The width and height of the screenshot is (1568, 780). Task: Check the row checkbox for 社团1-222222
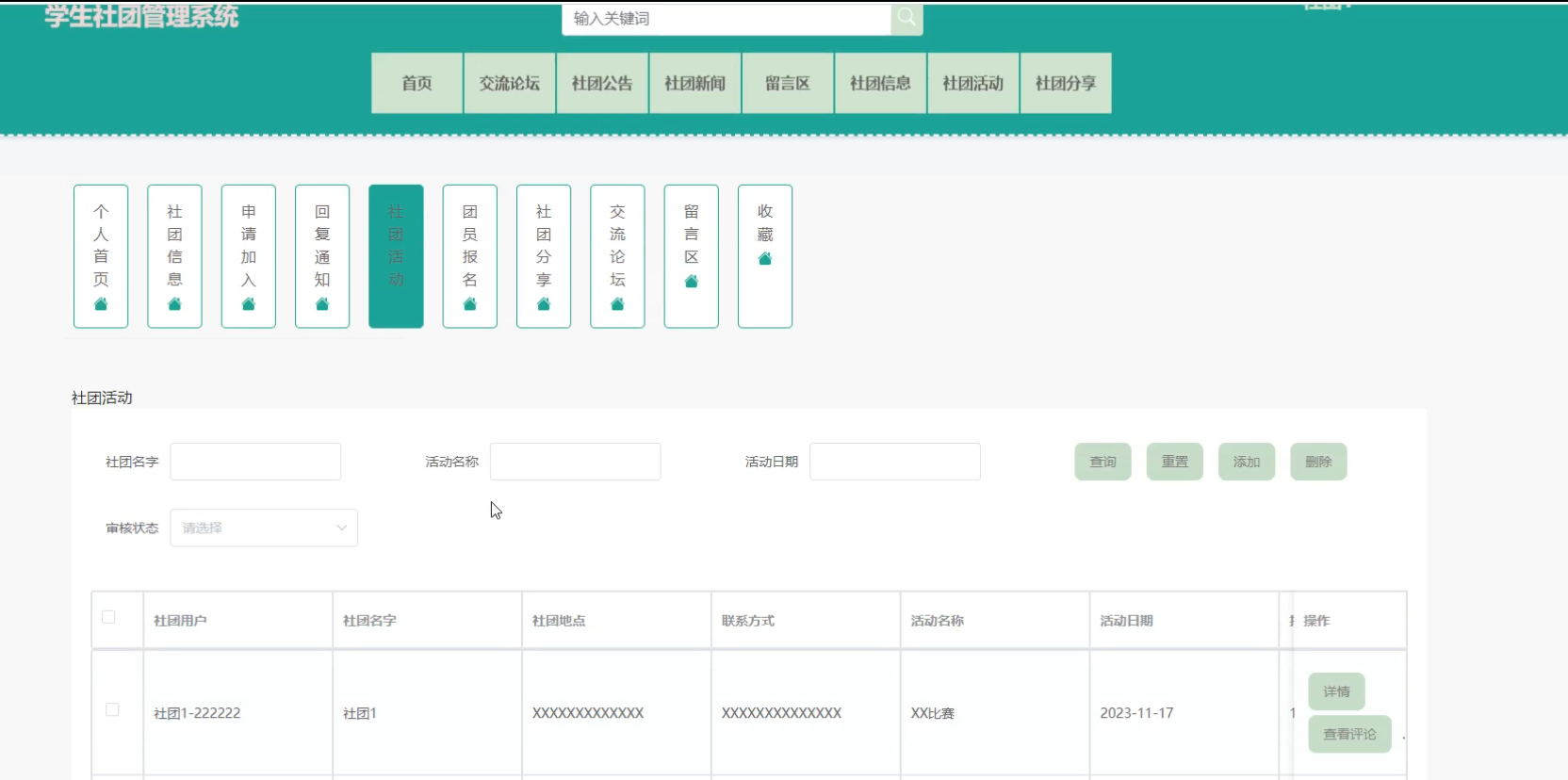click(112, 709)
